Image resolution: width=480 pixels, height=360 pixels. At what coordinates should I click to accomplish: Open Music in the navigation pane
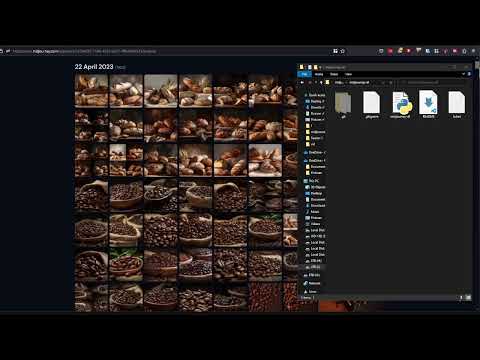tap(313, 212)
